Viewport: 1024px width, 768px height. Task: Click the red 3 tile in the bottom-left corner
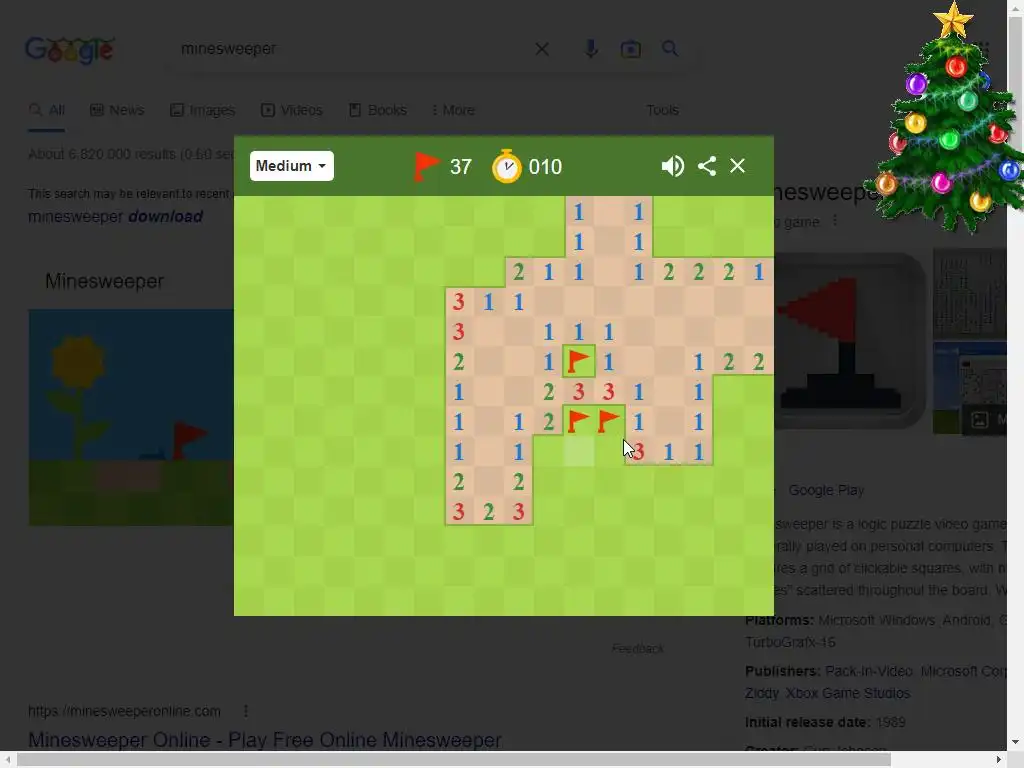coord(458,511)
